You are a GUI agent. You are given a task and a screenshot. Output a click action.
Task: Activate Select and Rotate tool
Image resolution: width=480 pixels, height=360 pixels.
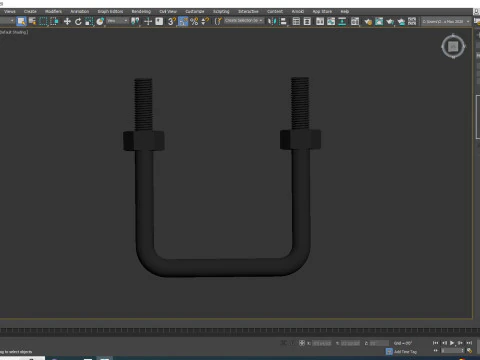(x=78, y=21)
